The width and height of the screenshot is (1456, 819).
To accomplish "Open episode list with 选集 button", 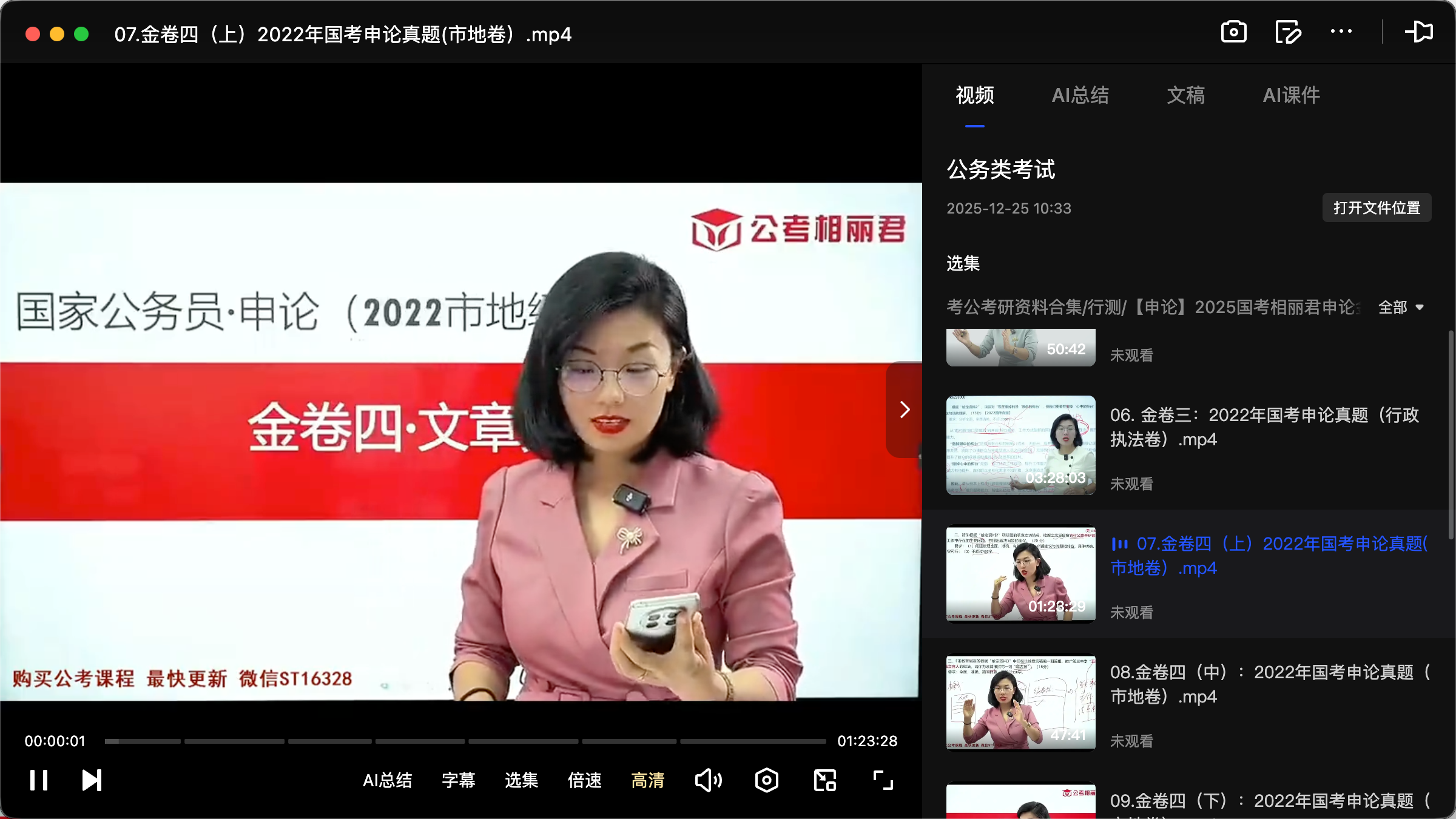I will coord(521,780).
